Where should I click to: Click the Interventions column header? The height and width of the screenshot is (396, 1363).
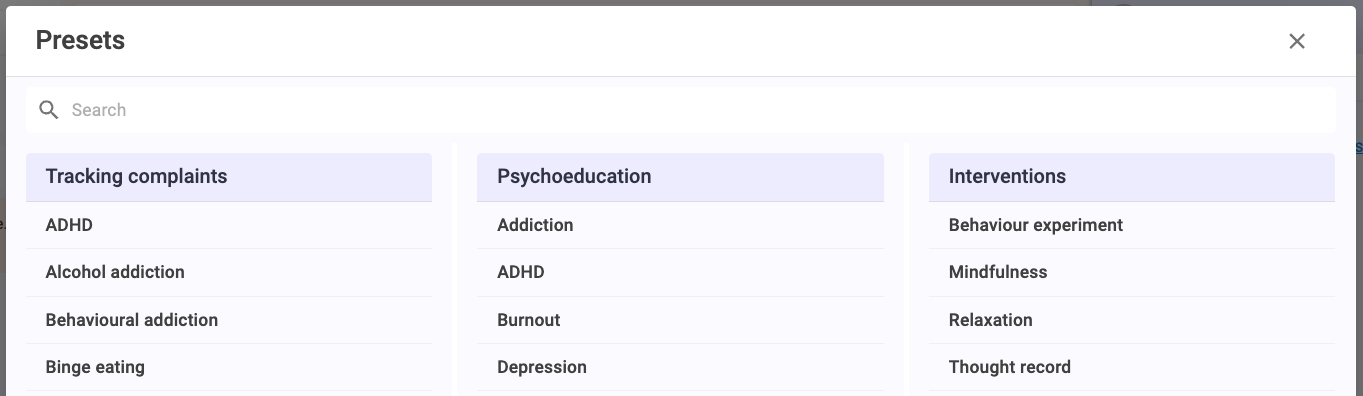(x=1132, y=177)
